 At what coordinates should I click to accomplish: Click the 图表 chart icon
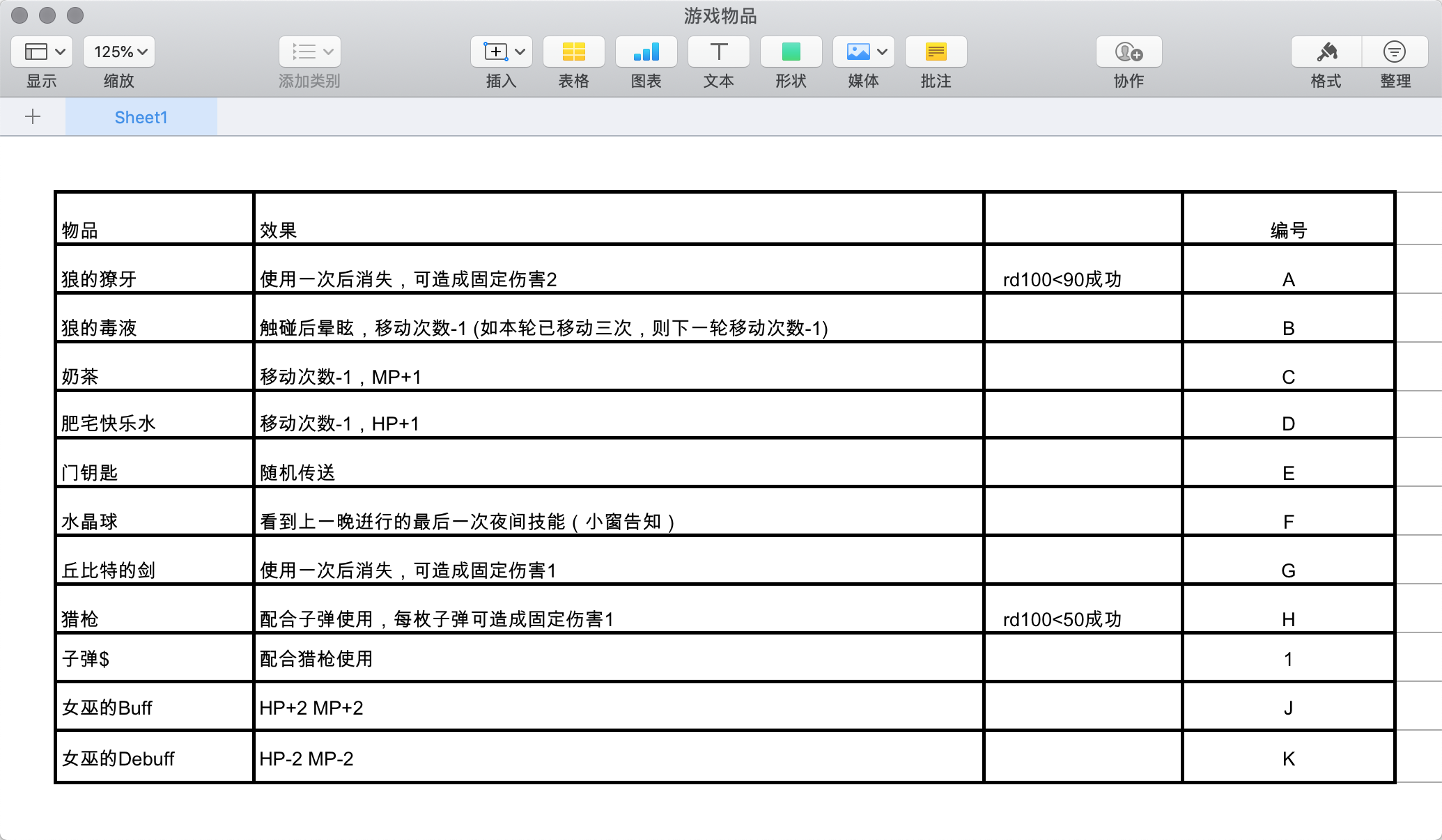[x=646, y=52]
